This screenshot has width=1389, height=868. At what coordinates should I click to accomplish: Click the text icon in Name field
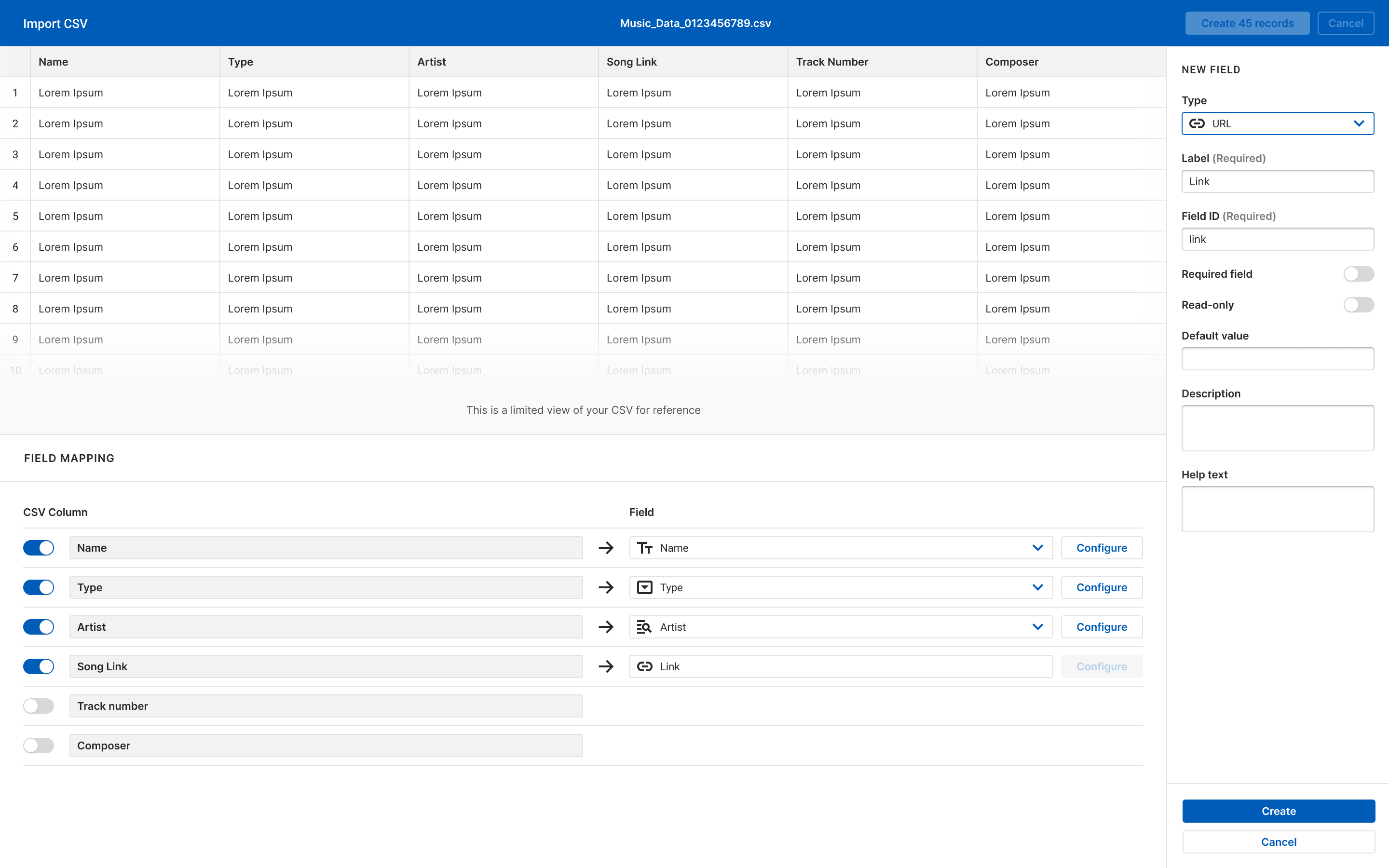click(x=644, y=548)
